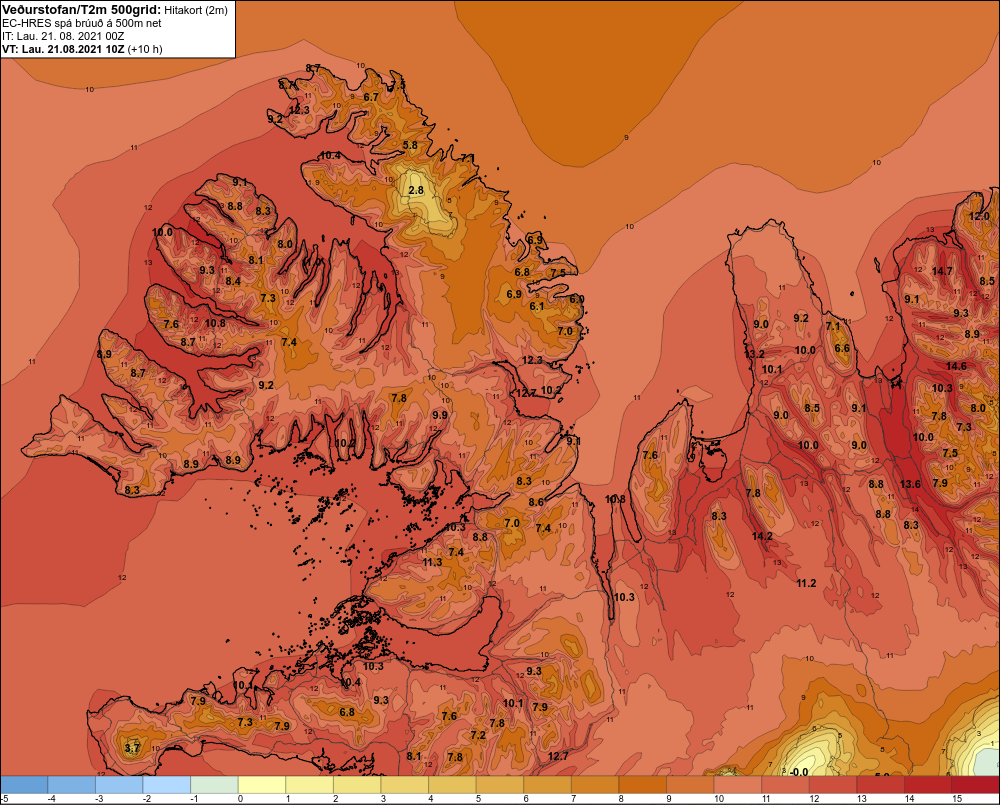Click the 2.8 temperature value on the glacier
Screen dimensions: 1000x805
coord(416,190)
